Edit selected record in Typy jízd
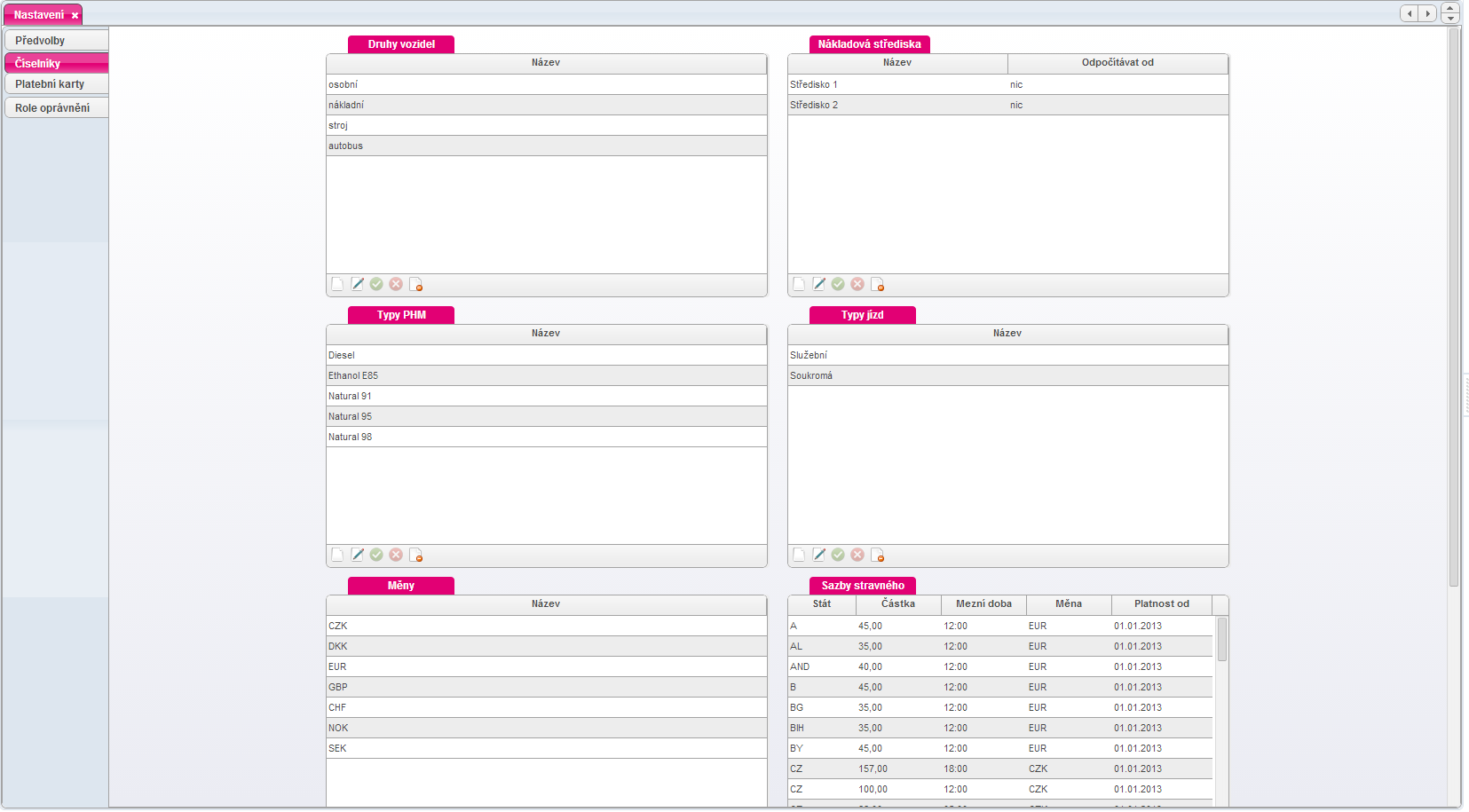The width and height of the screenshot is (1469, 812). tap(818, 555)
